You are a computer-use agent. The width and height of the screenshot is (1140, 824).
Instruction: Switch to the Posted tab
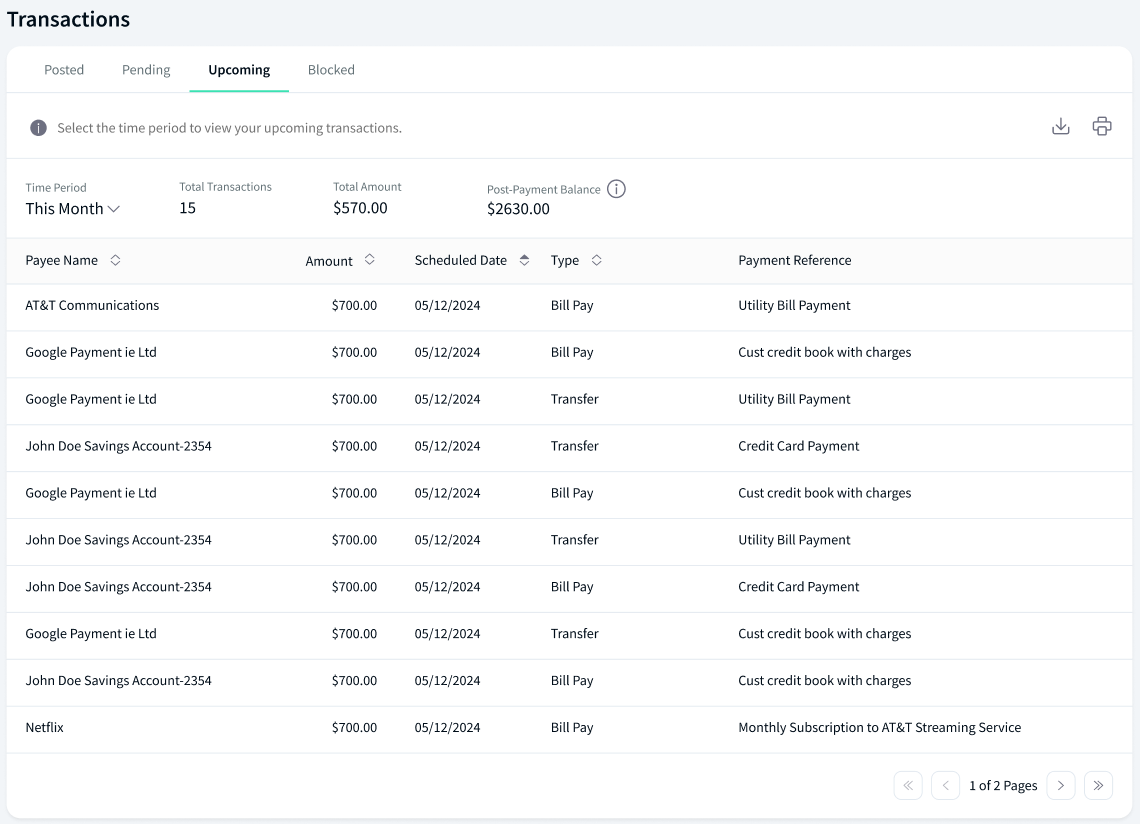coord(64,70)
